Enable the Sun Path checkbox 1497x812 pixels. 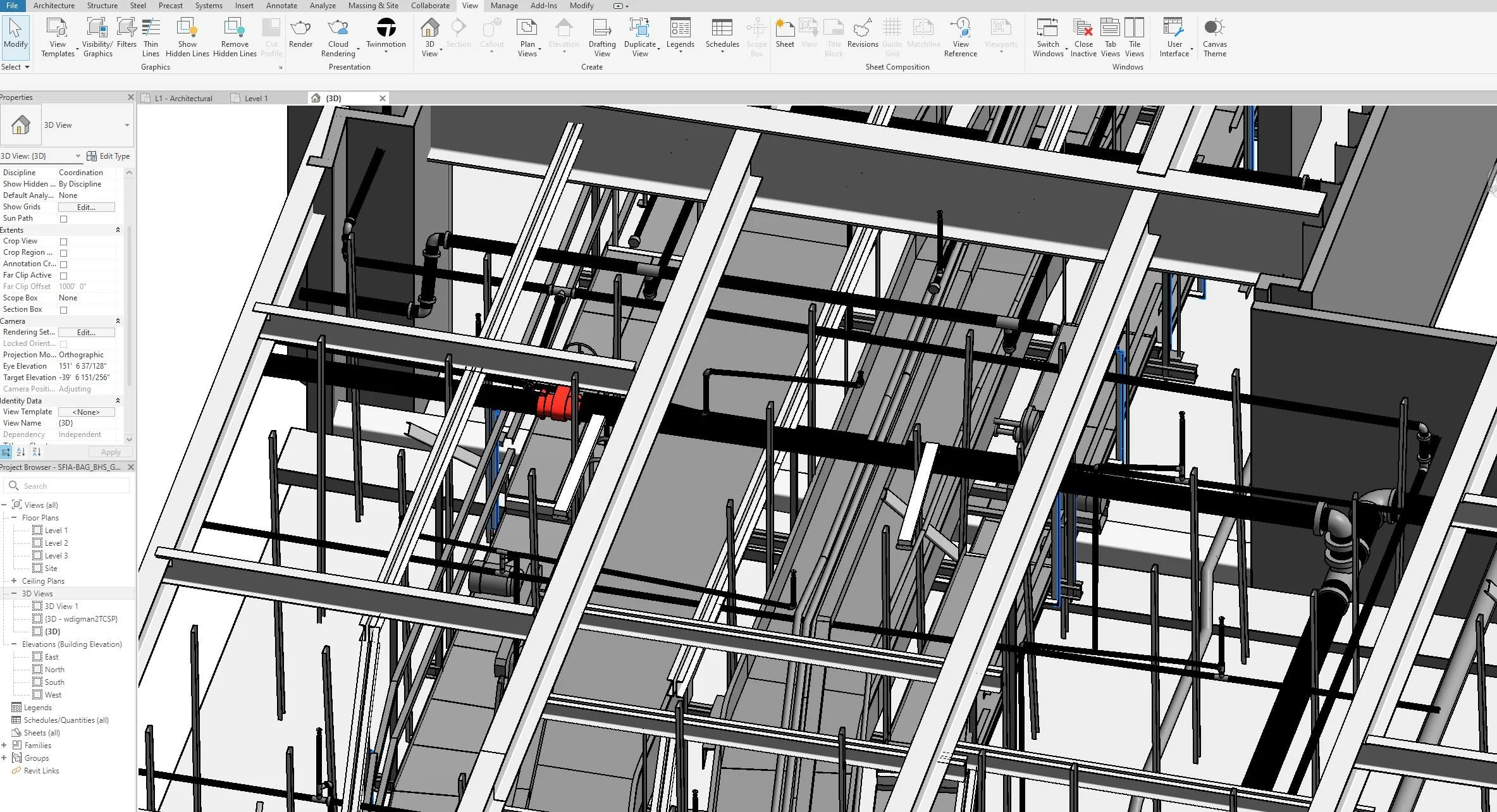[x=63, y=219]
